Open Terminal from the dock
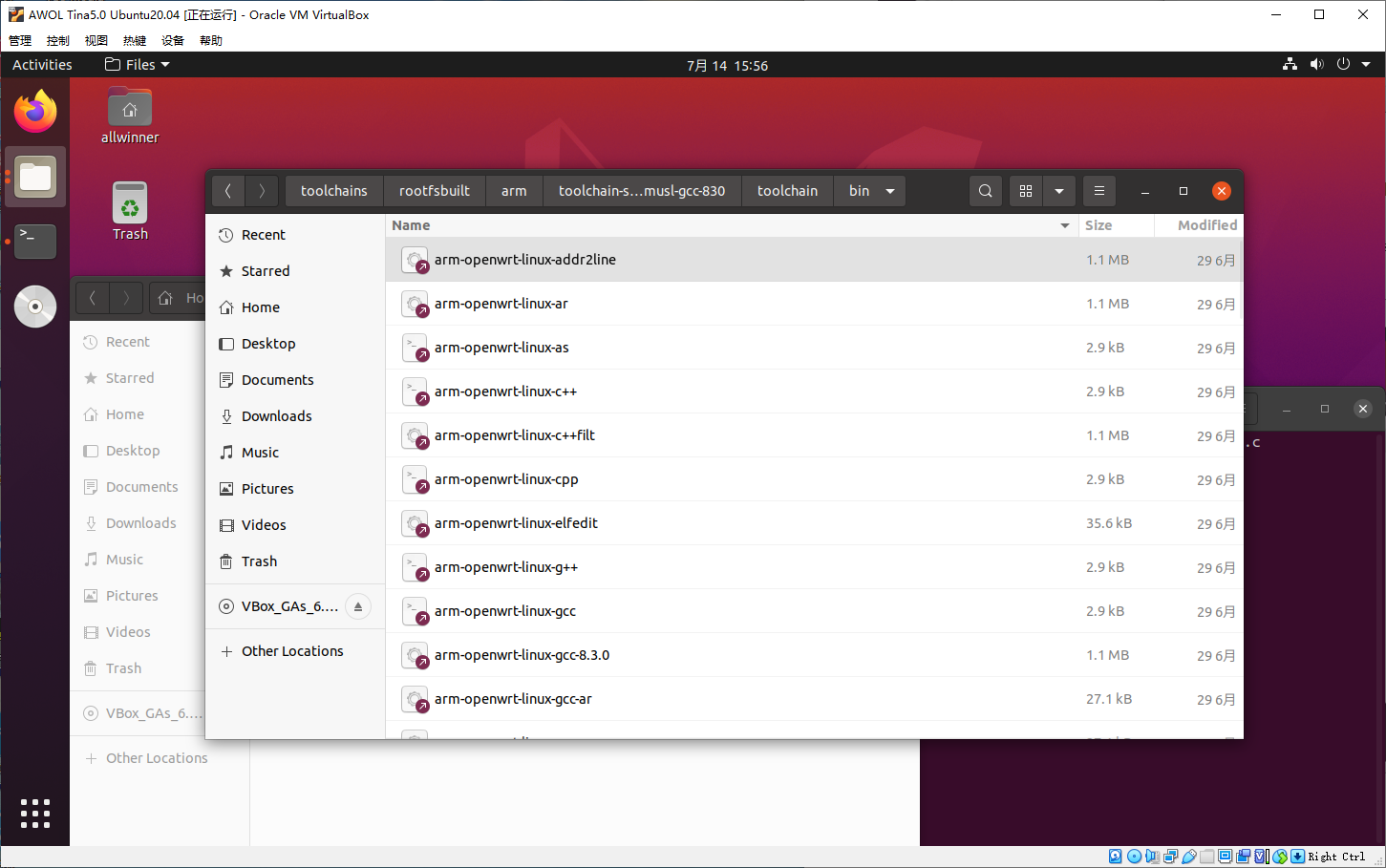This screenshot has width=1386, height=868. click(35, 241)
